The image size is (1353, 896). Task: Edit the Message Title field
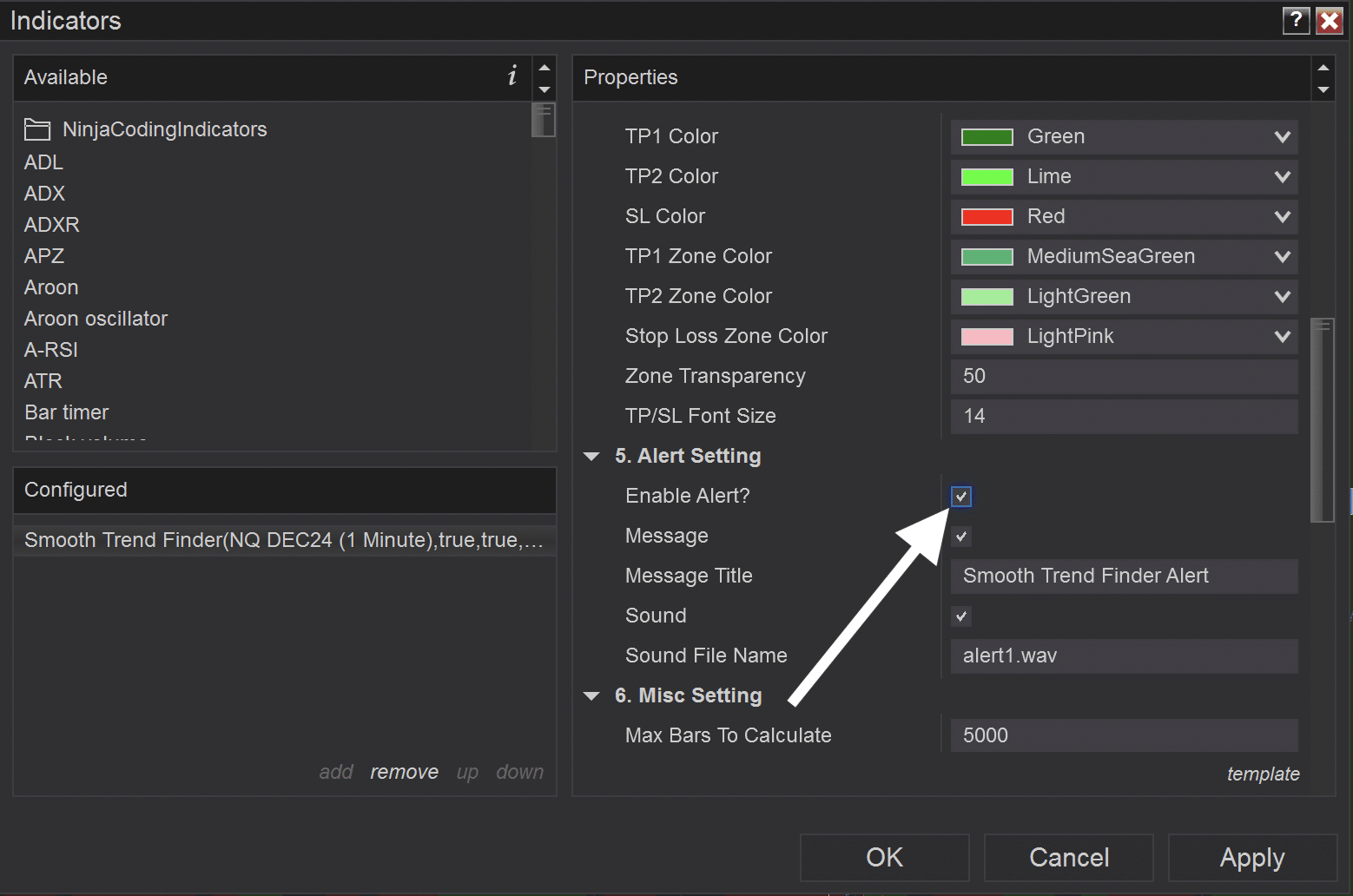1125,576
